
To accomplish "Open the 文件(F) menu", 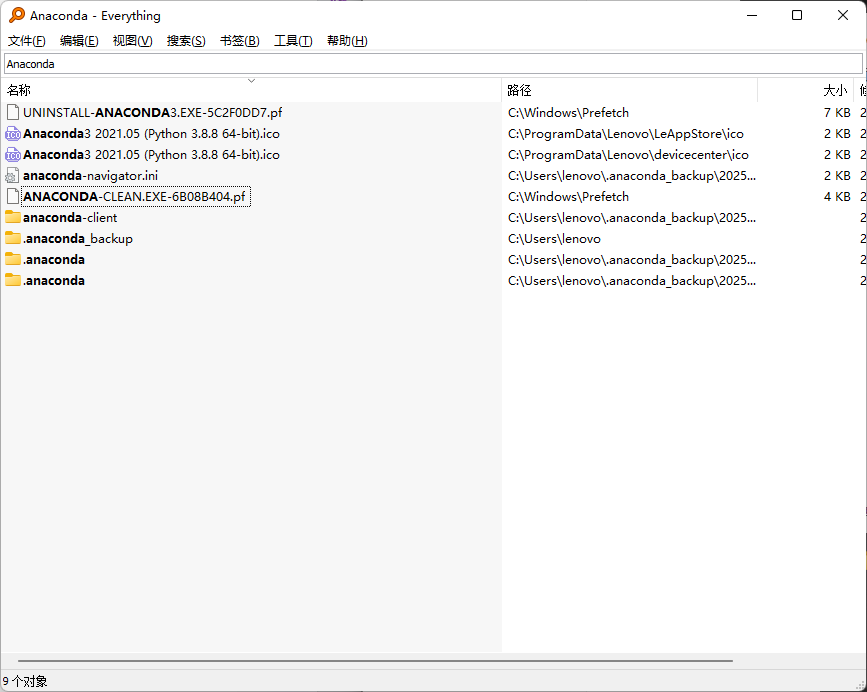I will [27, 41].
